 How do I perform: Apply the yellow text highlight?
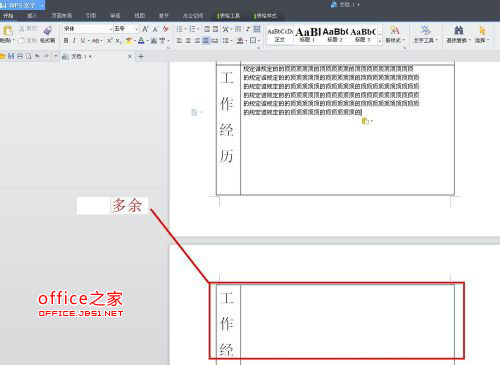point(128,41)
